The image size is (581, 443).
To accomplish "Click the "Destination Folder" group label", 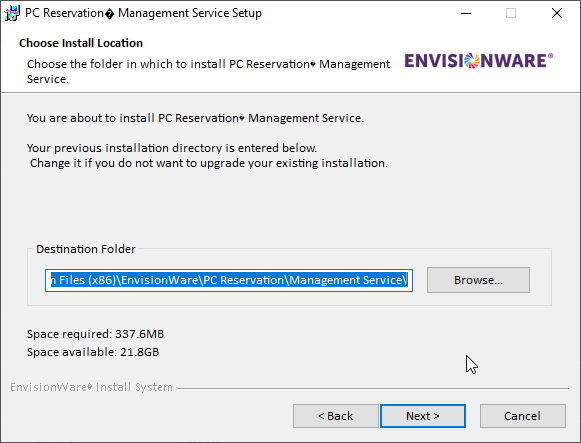I will (86, 249).
